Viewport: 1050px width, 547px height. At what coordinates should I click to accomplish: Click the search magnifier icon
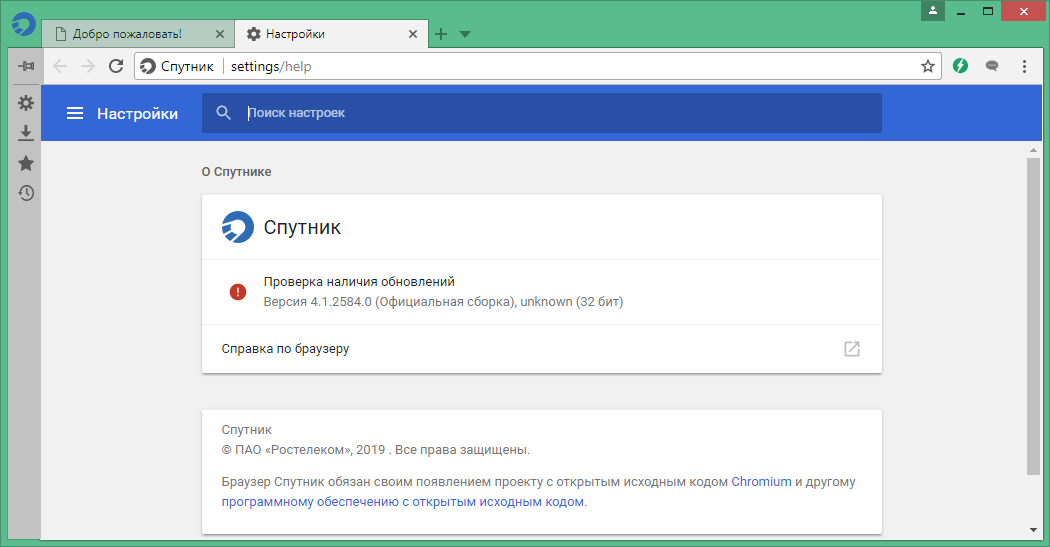224,113
